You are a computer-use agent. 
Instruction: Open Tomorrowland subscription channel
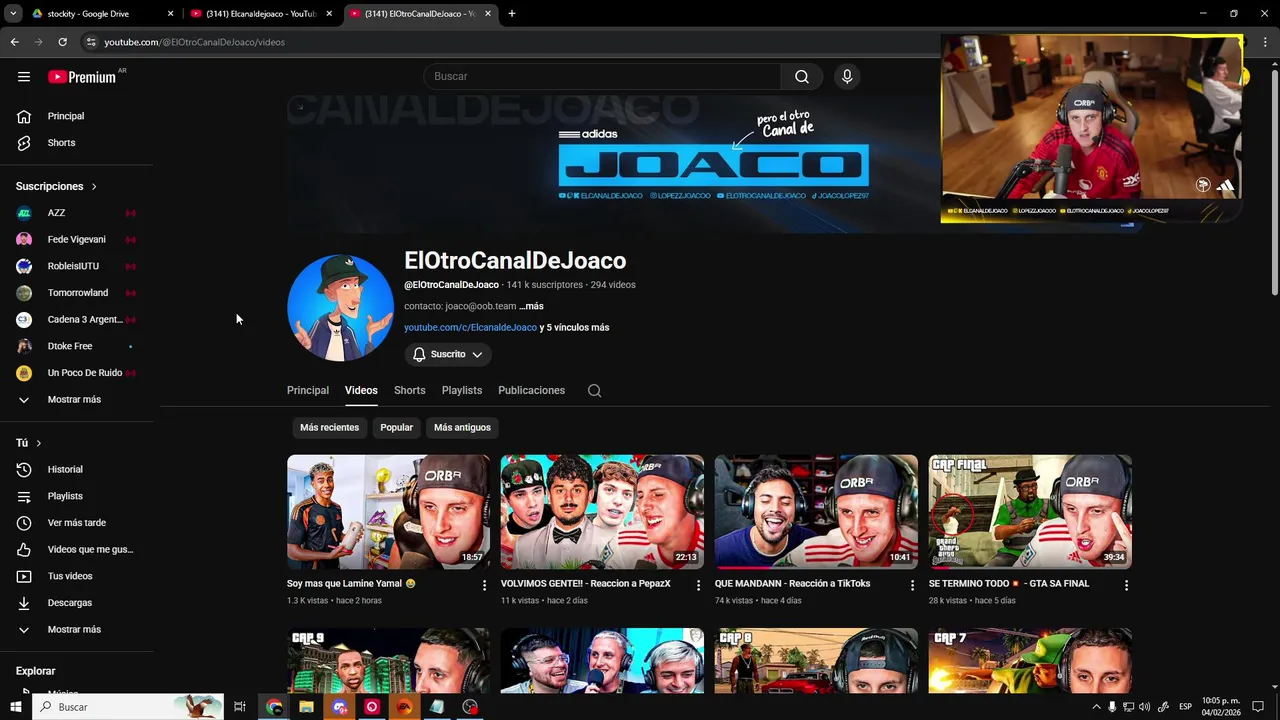[x=77, y=293]
